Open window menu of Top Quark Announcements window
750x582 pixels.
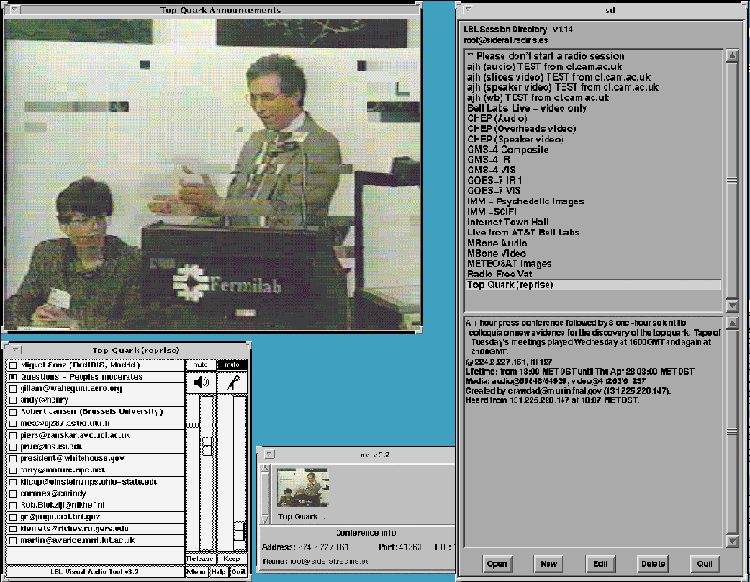pos(9,10)
